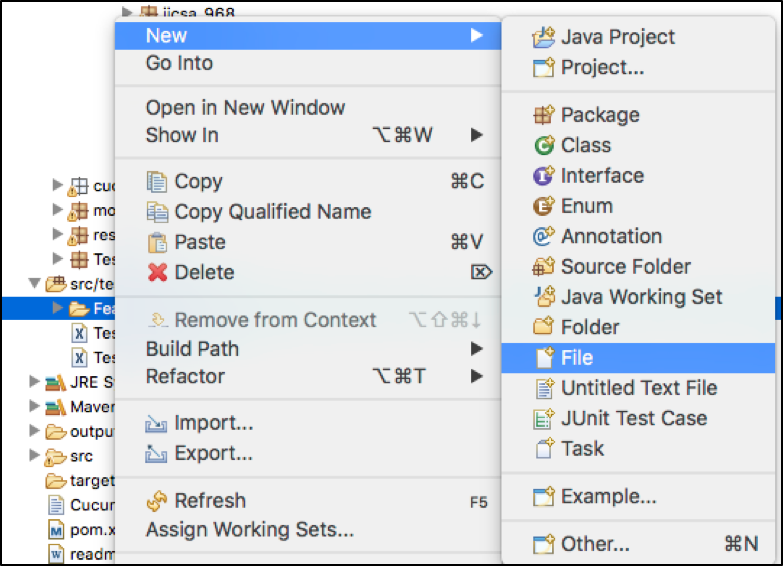Select Untitled Text File entry
The image size is (783, 566).
click(638, 388)
